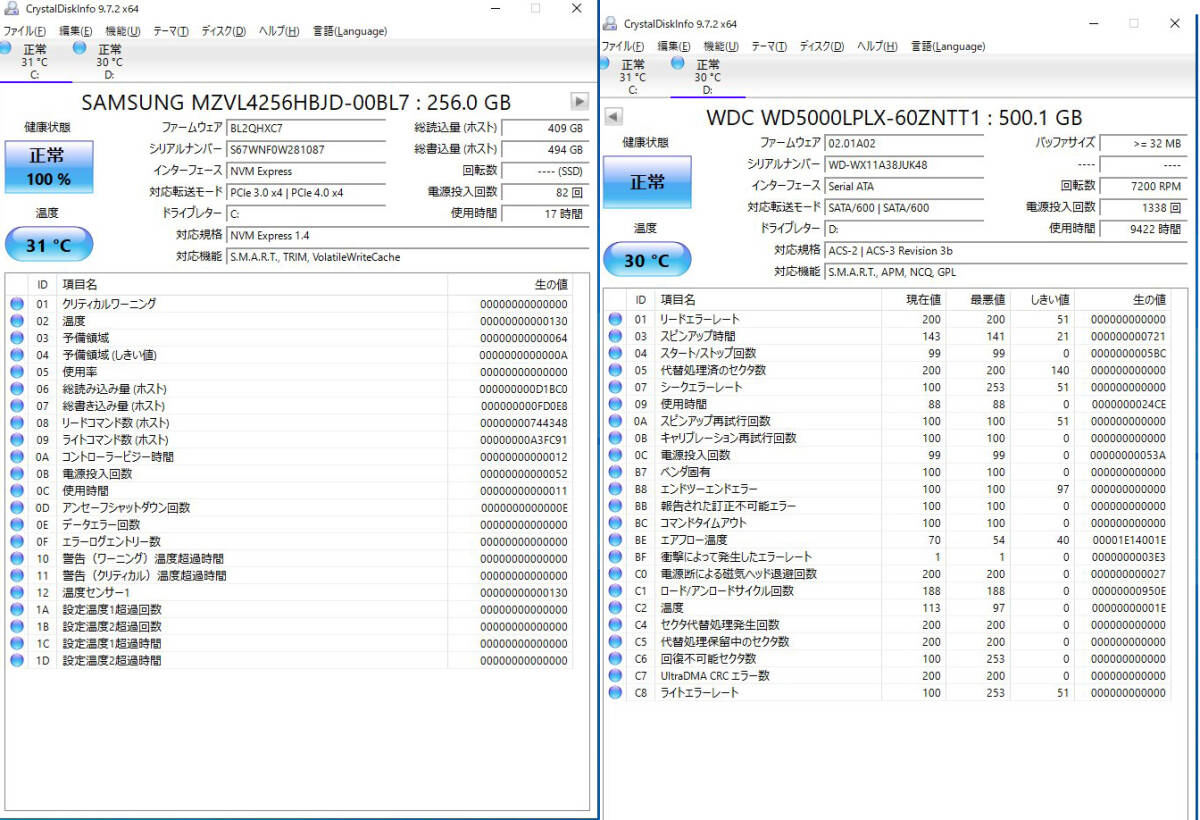Click status icon for リードエラーレート row
Screen dimensions: 1200x820
[x=615, y=319]
